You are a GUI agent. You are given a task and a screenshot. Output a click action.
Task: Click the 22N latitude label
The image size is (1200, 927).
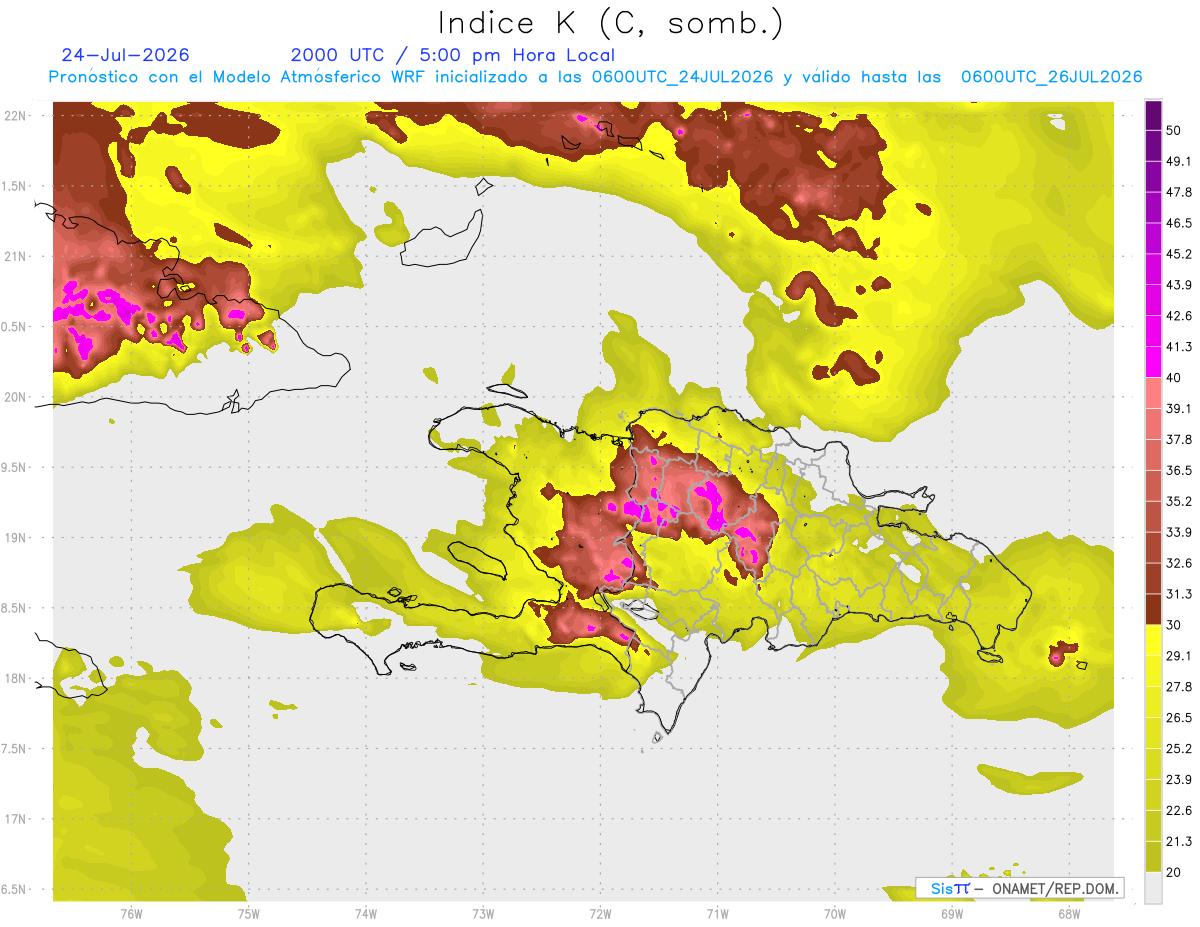[x=17, y=116]
